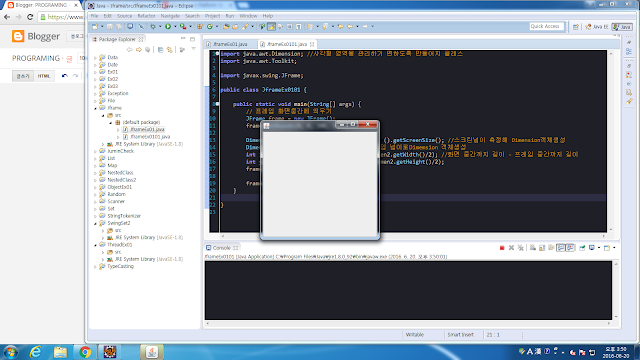
Task: Click Pin Console icon
Action: pyautogui.click(x=582, y=248)
